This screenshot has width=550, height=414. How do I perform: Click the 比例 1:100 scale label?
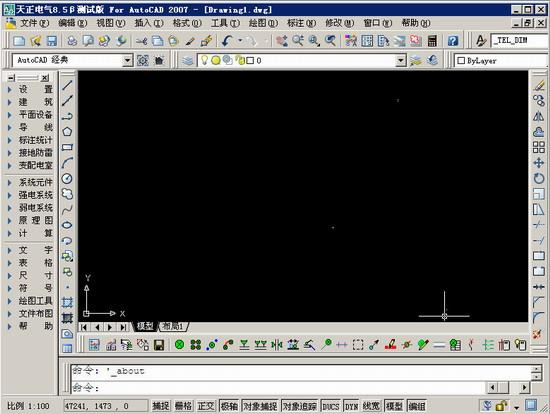[x=28, y=406]
